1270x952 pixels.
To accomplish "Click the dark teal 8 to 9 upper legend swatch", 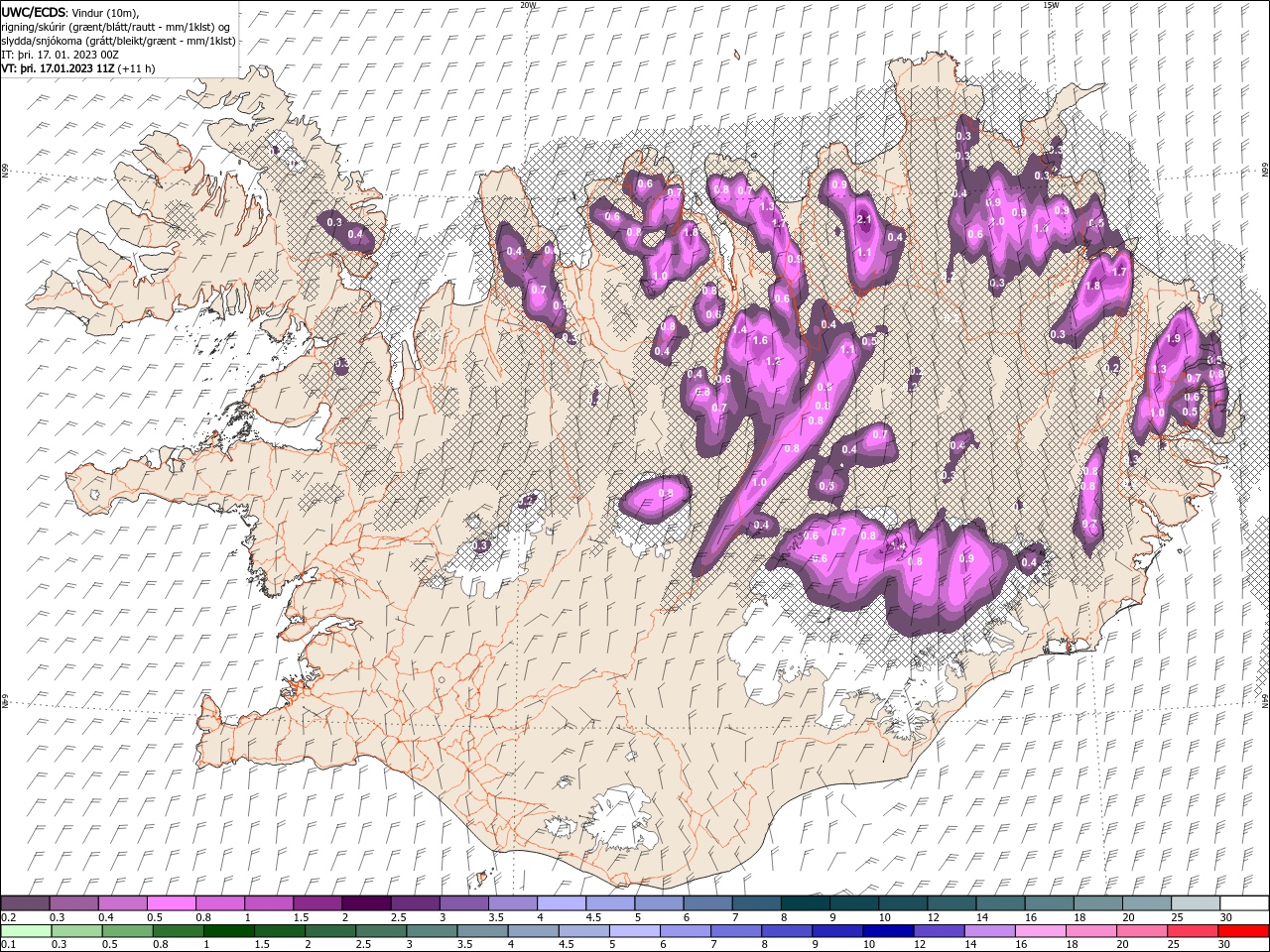I will pos(806,903).
